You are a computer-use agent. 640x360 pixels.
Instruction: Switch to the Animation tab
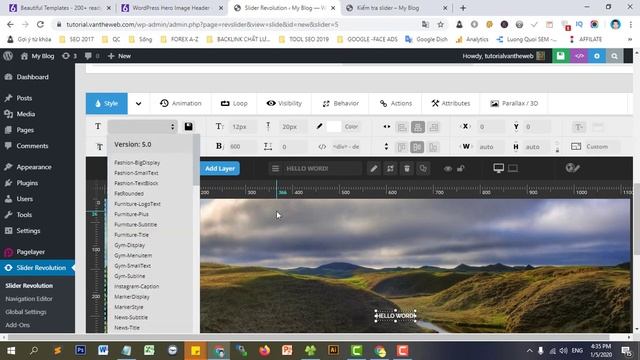181,103
